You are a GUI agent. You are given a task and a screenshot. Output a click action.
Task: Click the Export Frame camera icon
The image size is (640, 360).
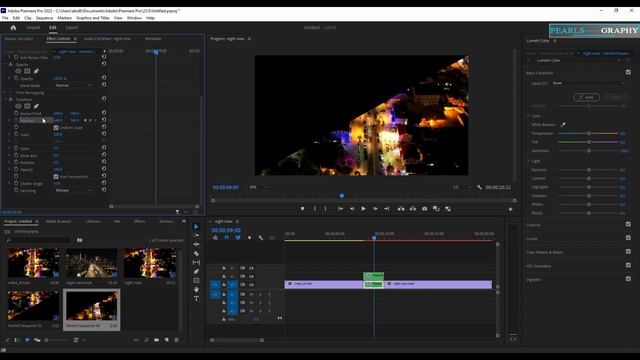click(424, 209)
